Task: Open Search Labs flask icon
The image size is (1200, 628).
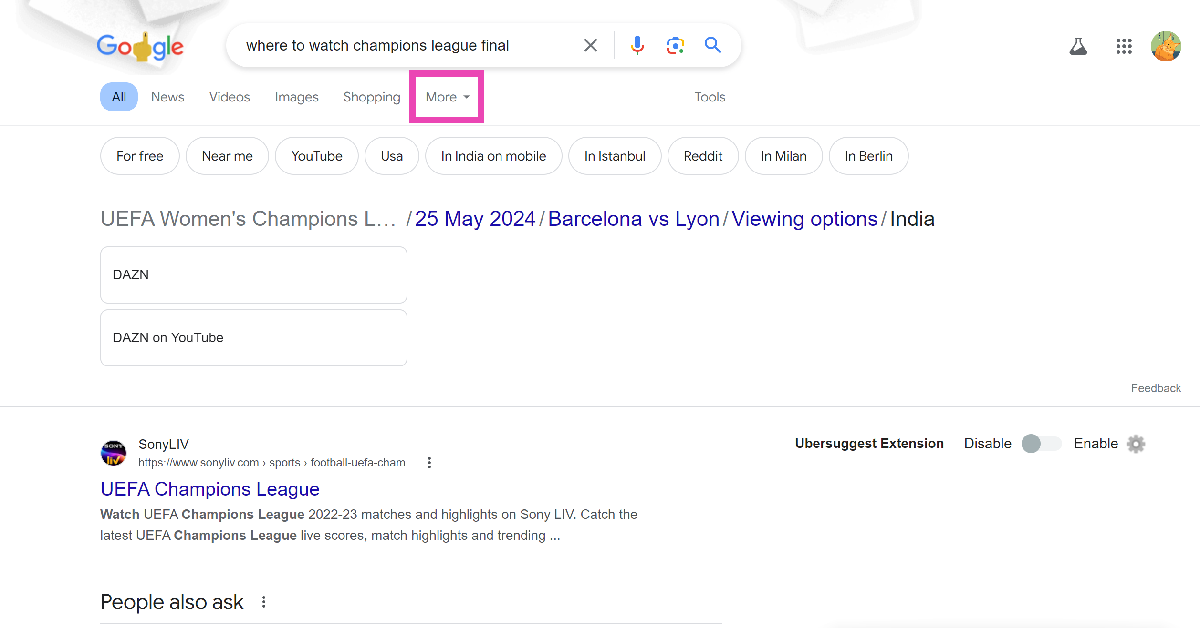Action: (1078, 47)
